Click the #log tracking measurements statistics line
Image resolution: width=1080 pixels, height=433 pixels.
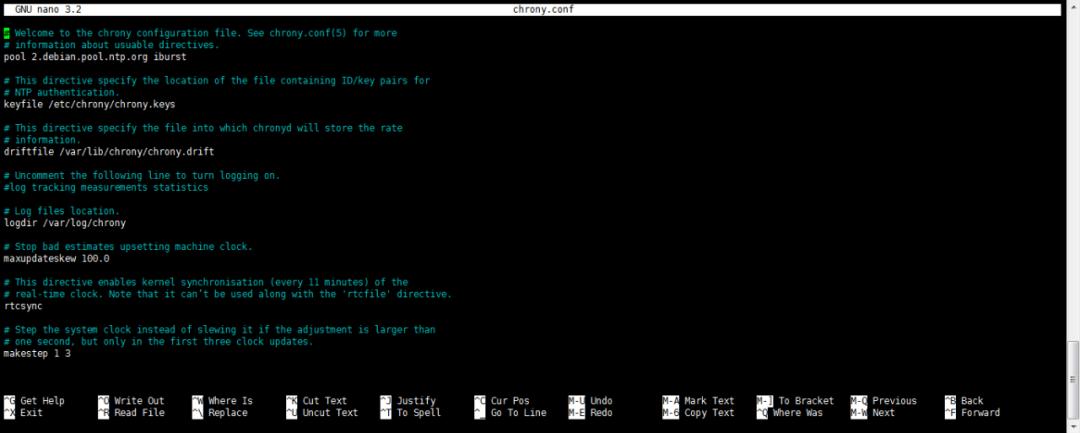tap(106, 187)
